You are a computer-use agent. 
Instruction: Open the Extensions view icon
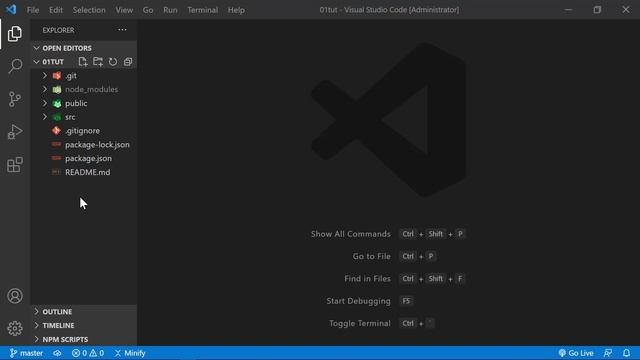(15, 164)
